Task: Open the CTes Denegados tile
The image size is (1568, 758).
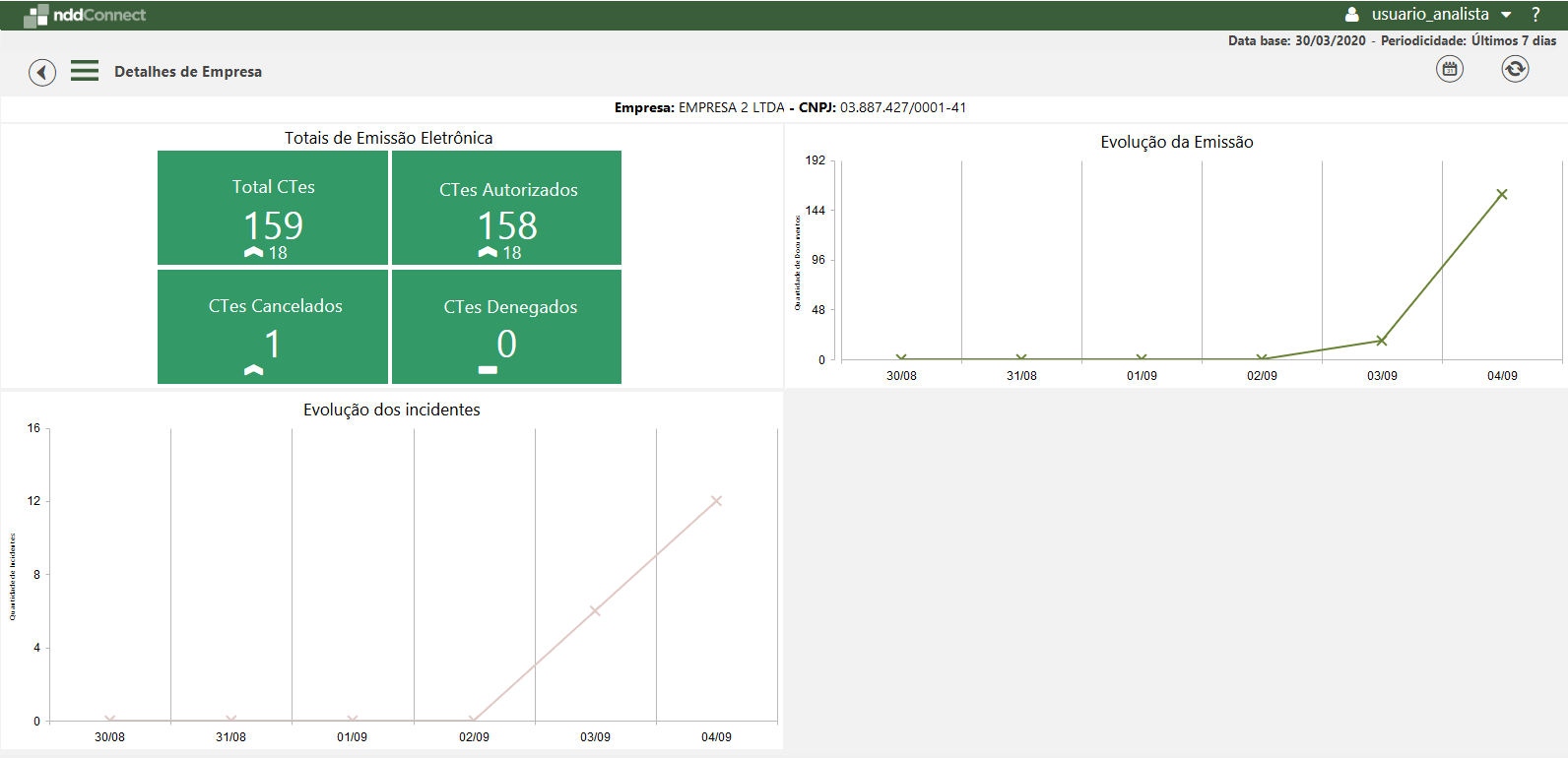Action: [x=507, y=327]
